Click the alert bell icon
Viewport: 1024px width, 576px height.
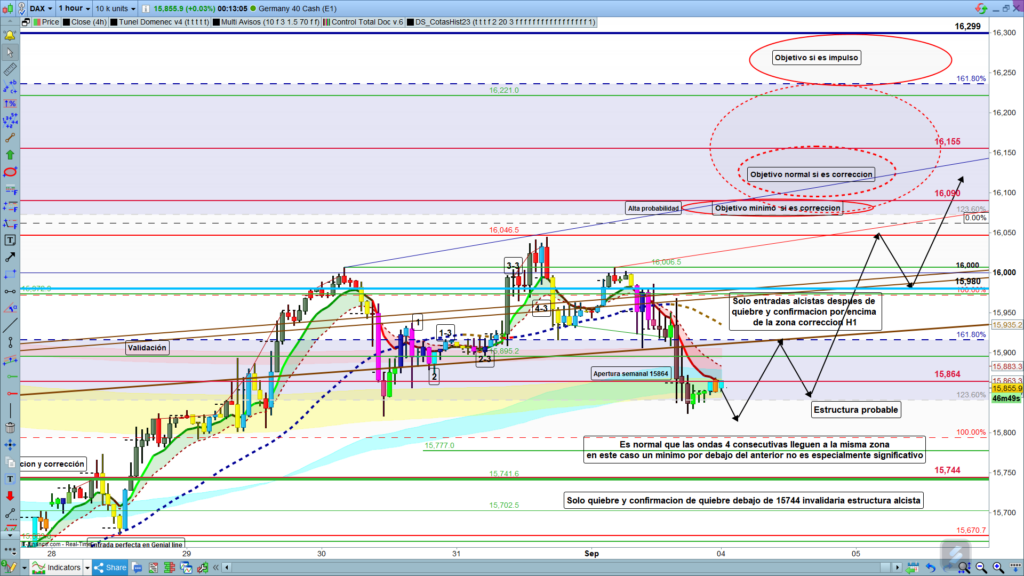tap(10, 33)
